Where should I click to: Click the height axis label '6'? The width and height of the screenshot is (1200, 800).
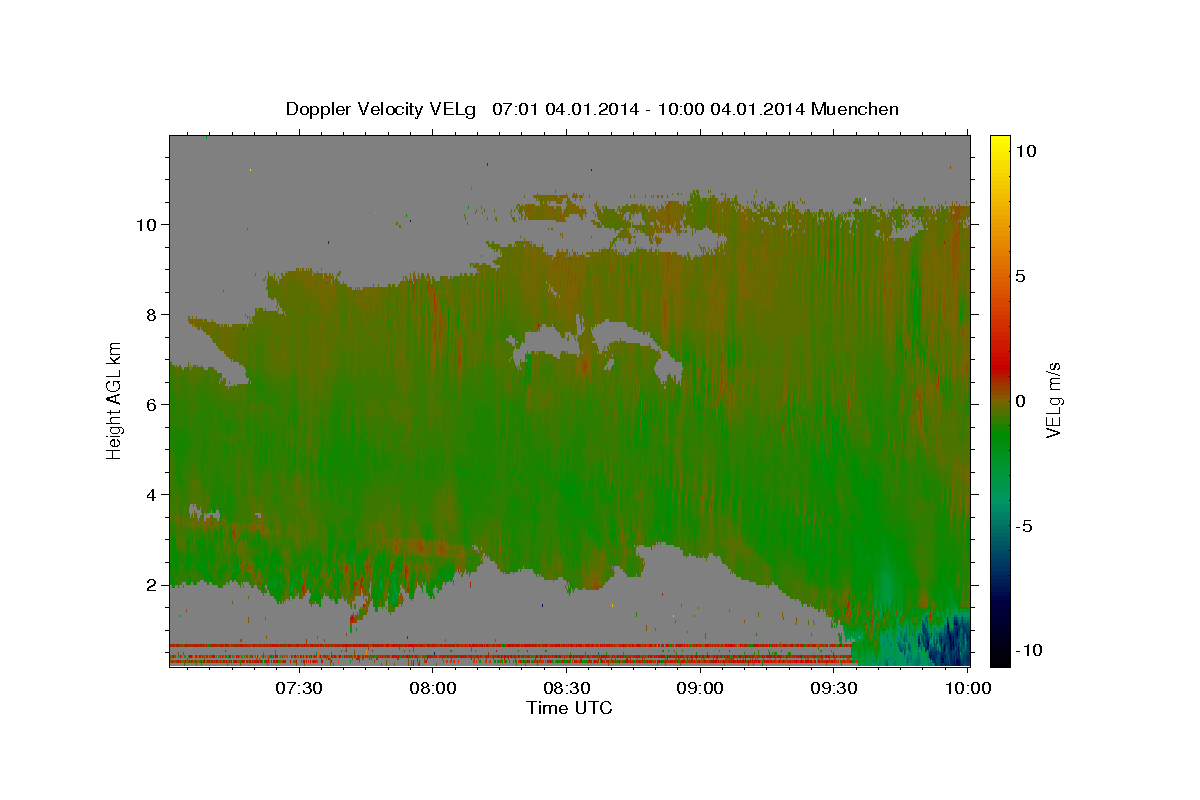coord(152,404)
